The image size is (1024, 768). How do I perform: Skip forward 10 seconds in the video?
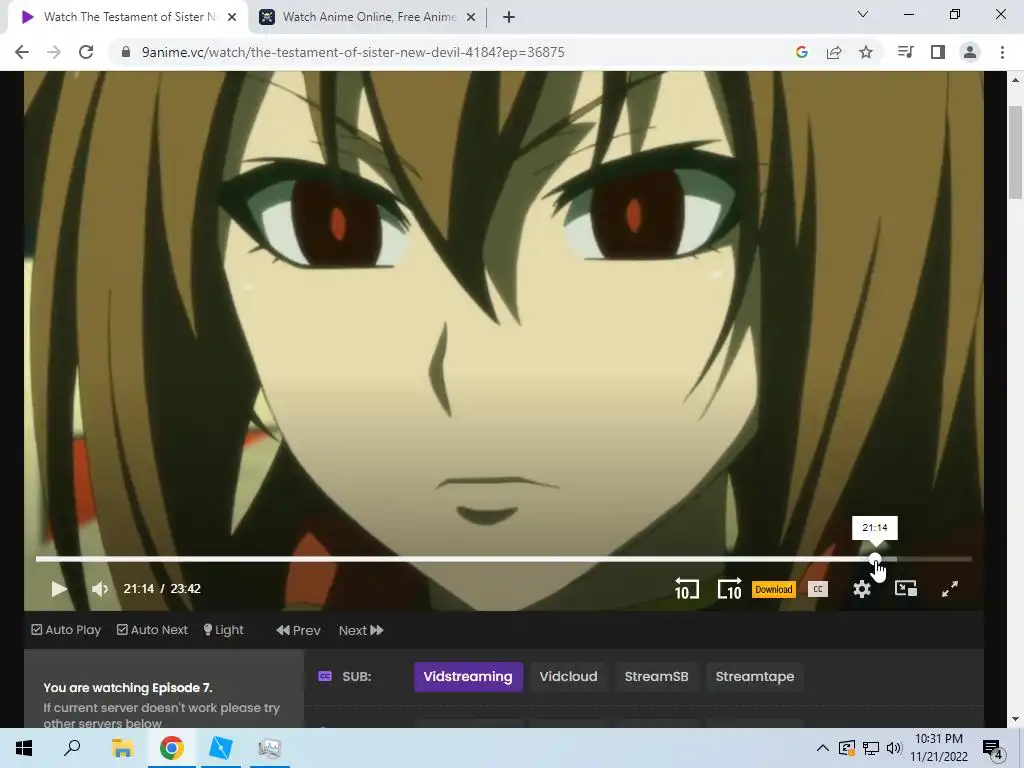coord(729,588)
